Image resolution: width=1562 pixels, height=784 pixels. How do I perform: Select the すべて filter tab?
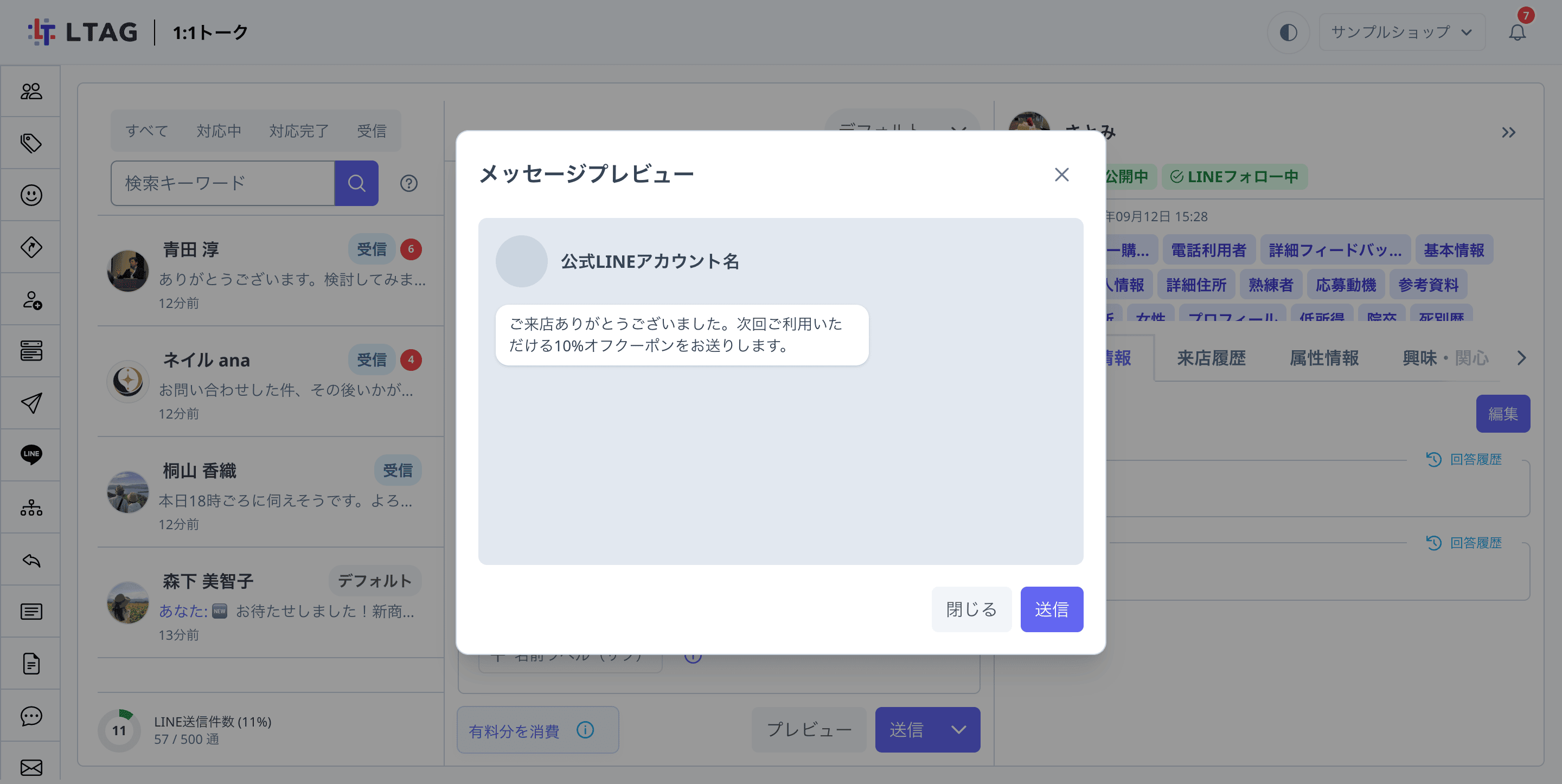[x=147, y=131]
